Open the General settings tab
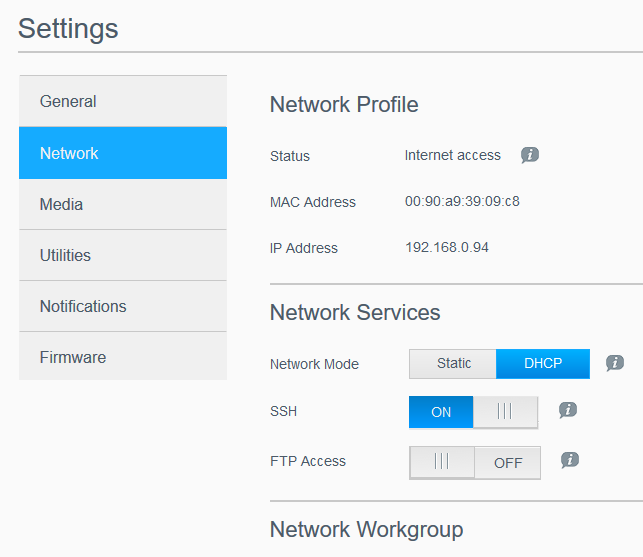 pyautogui.click(x=123, y=101)
